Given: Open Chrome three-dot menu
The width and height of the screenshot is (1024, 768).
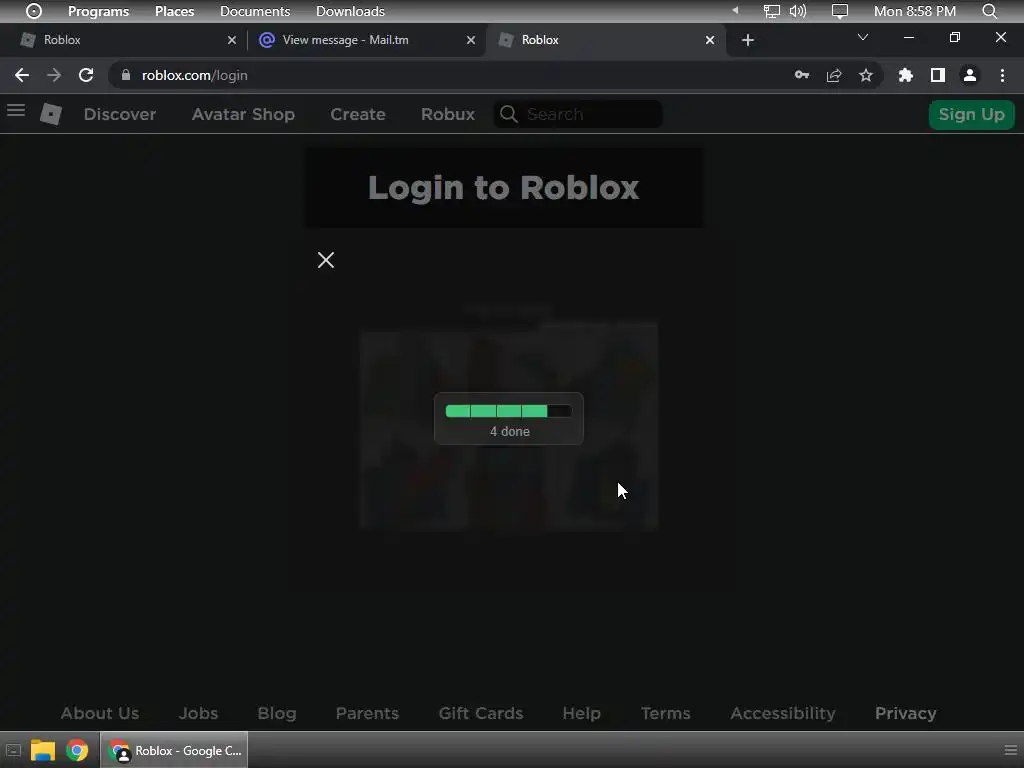Looking at the screenshot, I should point(1002,75).
